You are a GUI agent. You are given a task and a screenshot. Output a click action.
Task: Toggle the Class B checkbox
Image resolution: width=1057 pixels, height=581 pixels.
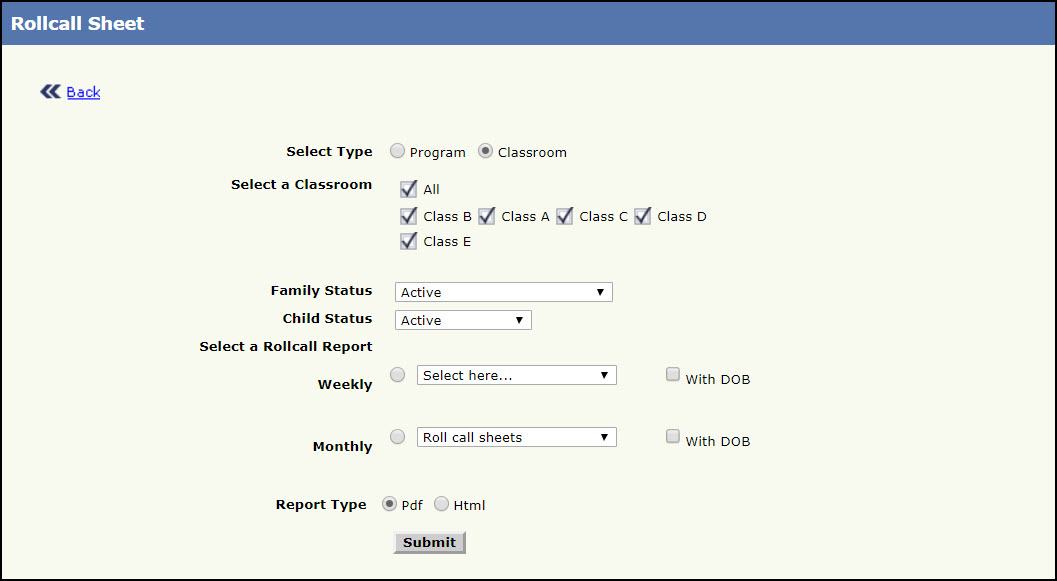pyautogui.click(x=408, y=216)
